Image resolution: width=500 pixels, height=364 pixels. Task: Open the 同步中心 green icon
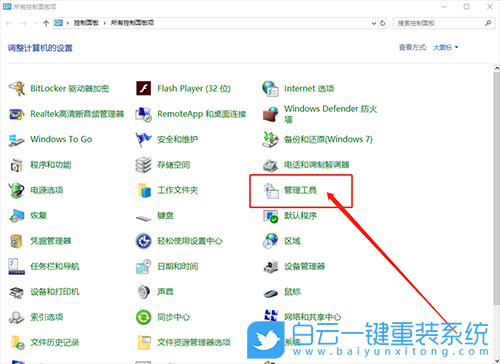(x=143, y=317)
